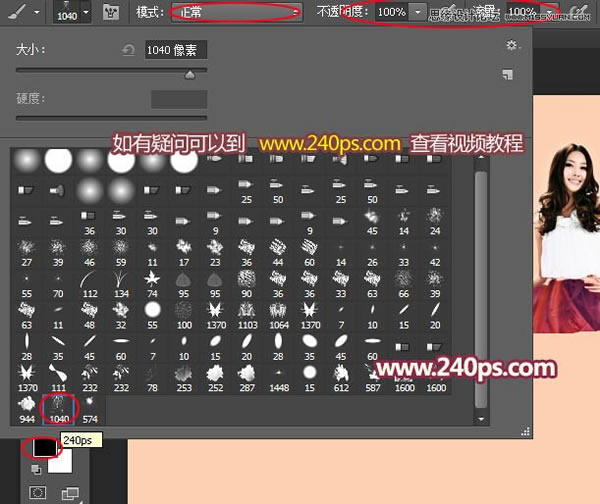This screenshot has height=504, width=600.
Task: Open the blending mode dropdown
Action: pos(236,12)
